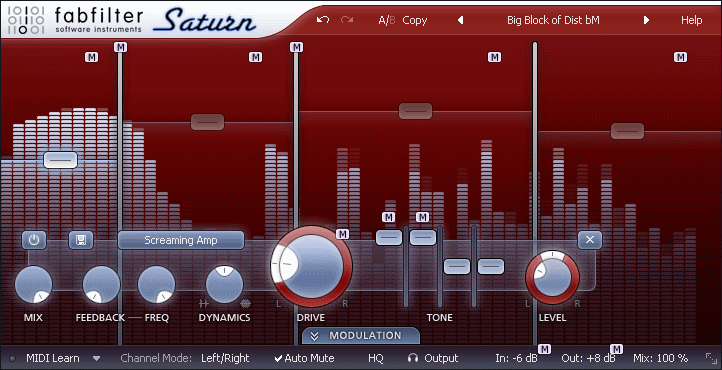
Task: Click the Output headphones icon
Action: pyautogui.click(x=413, y=358)
